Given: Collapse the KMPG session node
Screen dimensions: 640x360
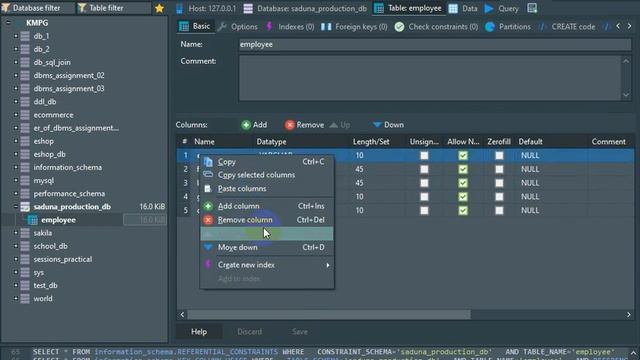Looking at the screenshot, I should coord(8,23).
